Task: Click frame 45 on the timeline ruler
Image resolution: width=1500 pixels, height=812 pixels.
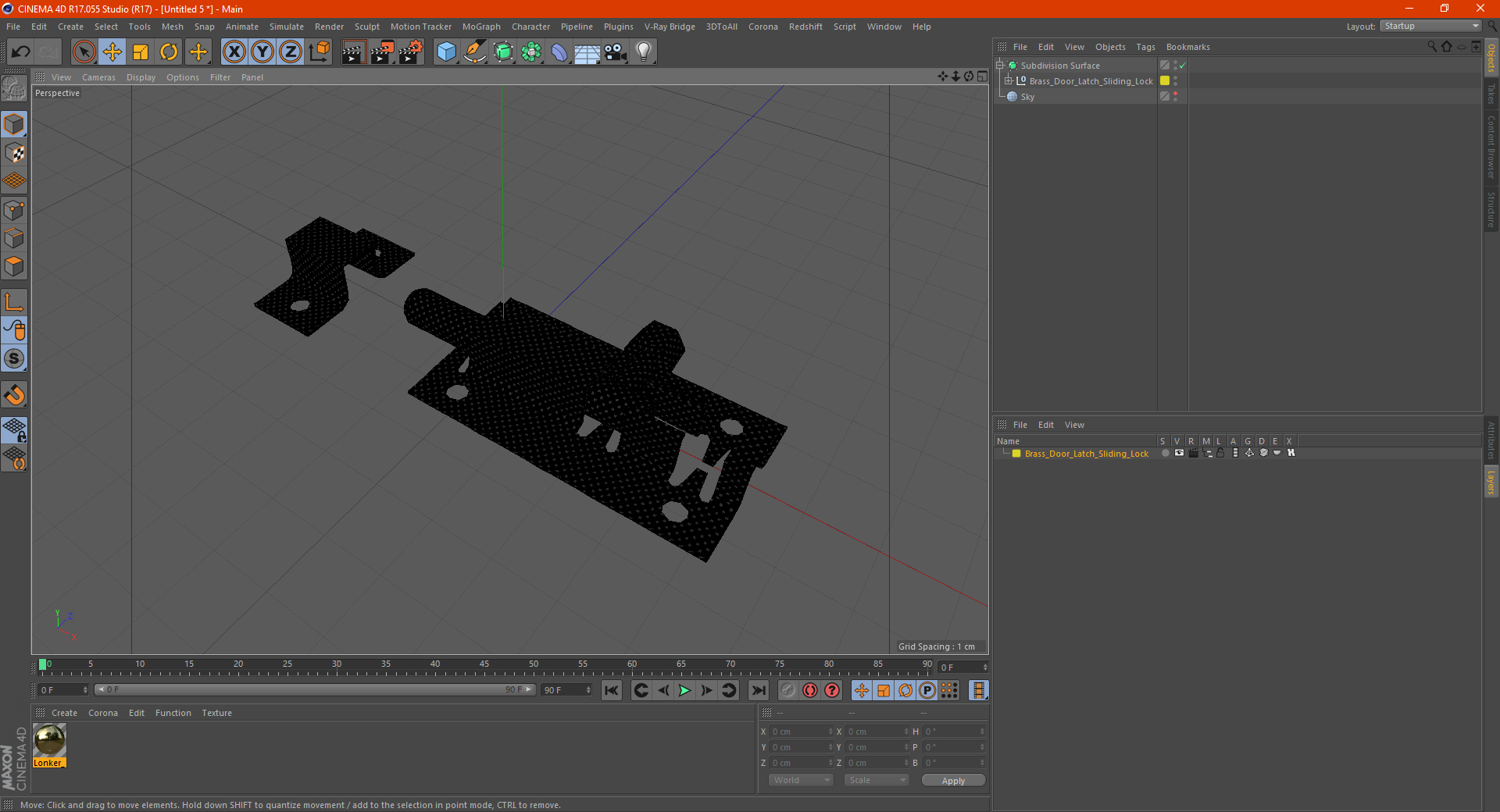Action: tap(484, 664)
